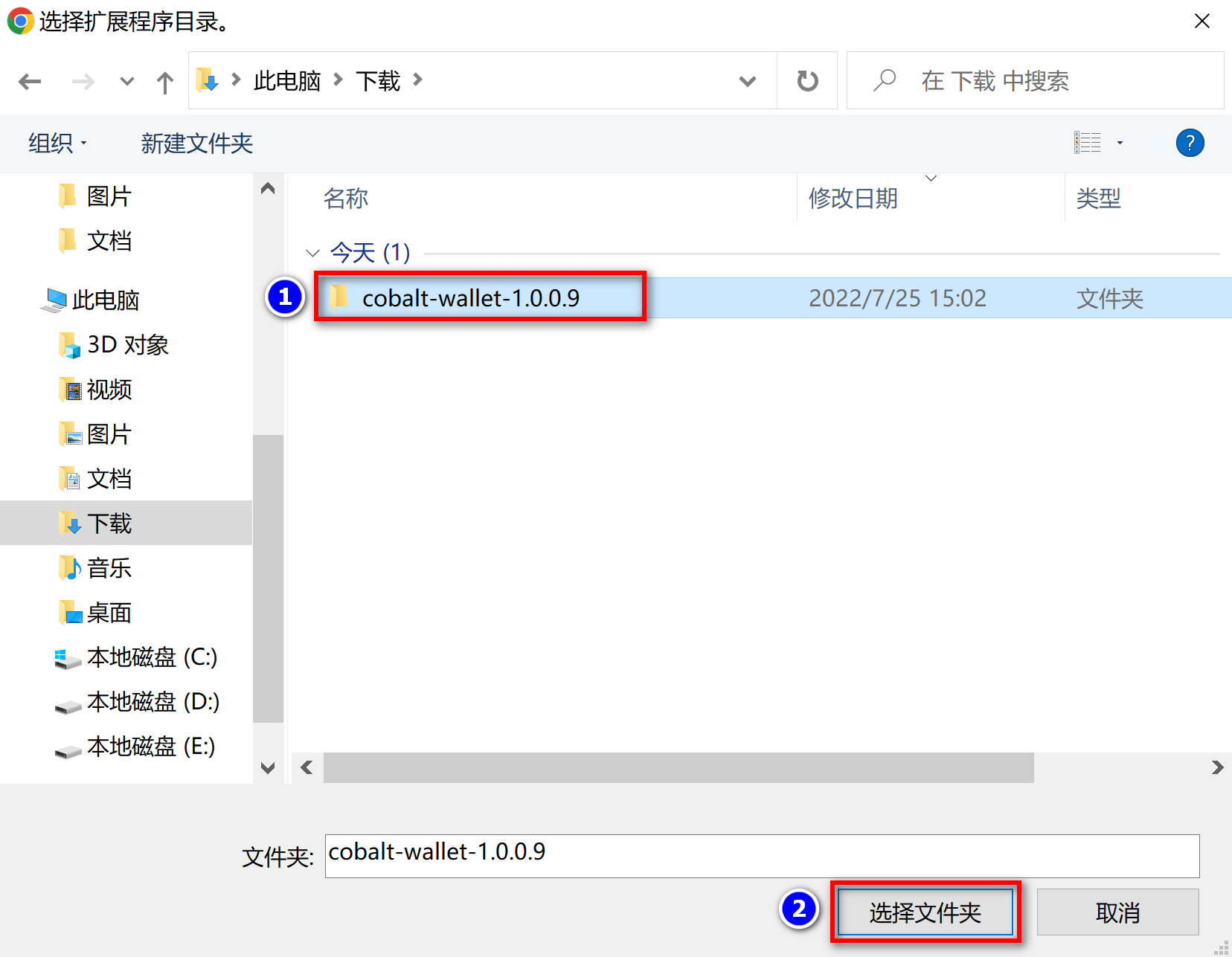Screen dimensions: 1232x957
Task: Open 图片 under 此电脑
Action: tap(109, 434)
